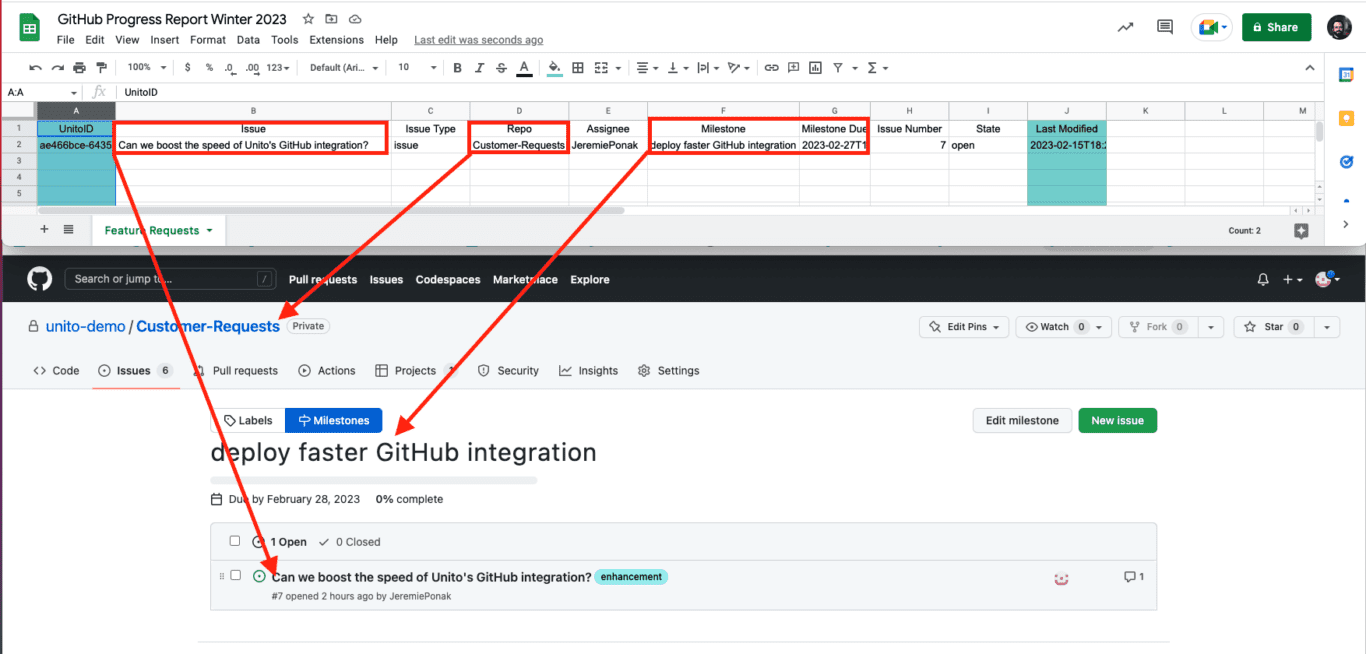Screen dimensions: 1366x654
Task: Click the GitHub Octocat logo
Action: click(39, 279)
